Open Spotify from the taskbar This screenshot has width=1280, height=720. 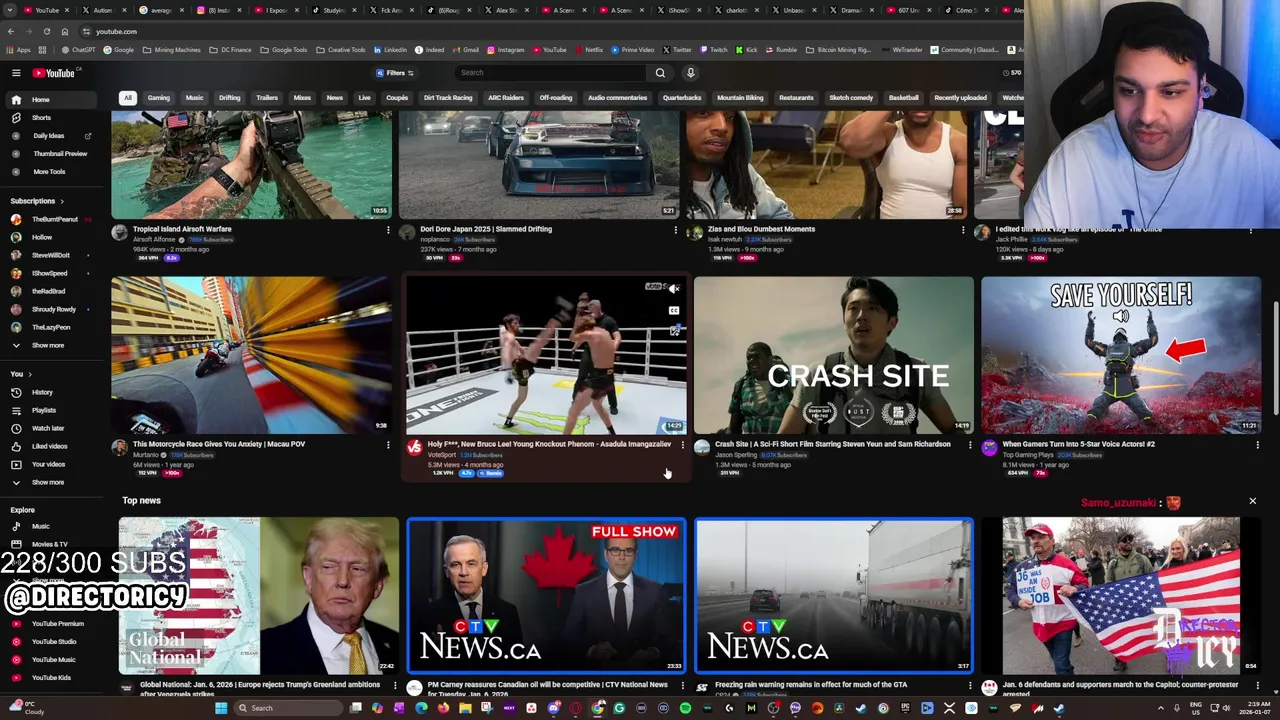coord(685,708)
